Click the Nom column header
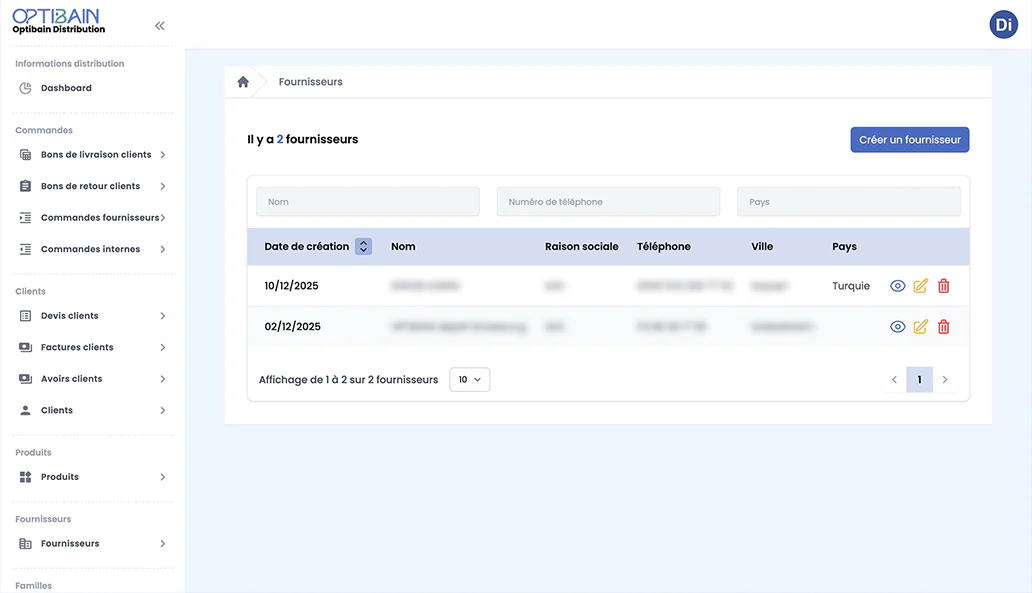The image size is (1032, 593). (x=403, y=247)
